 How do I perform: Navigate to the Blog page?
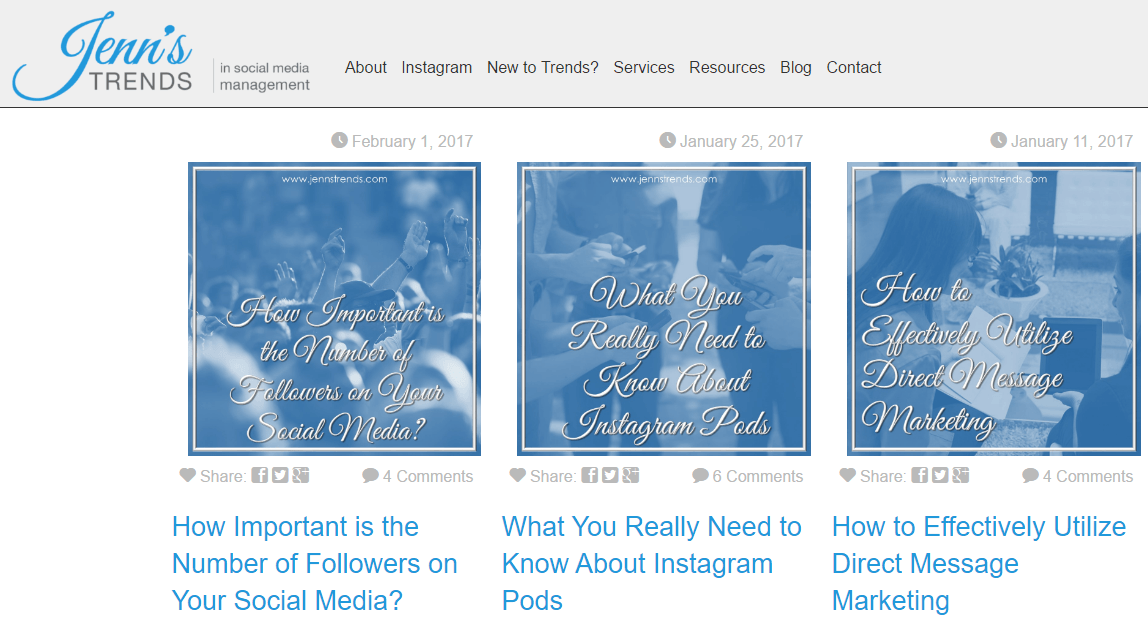point(795,68)
